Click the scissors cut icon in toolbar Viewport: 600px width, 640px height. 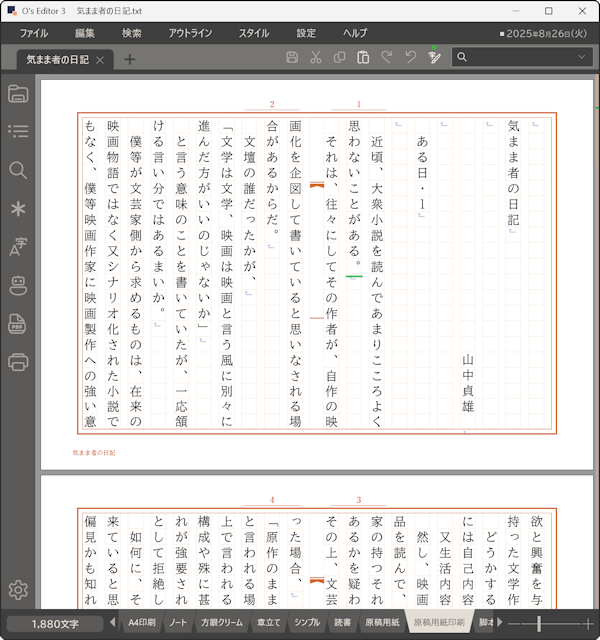(315, 58)
